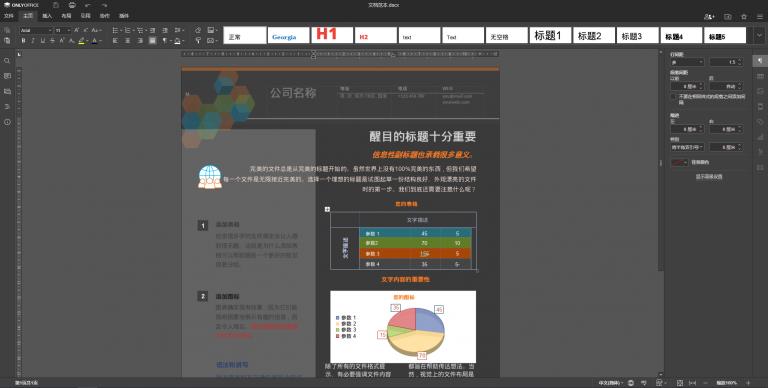
Task: Apply the Georgia style
Action: (288, 35)
